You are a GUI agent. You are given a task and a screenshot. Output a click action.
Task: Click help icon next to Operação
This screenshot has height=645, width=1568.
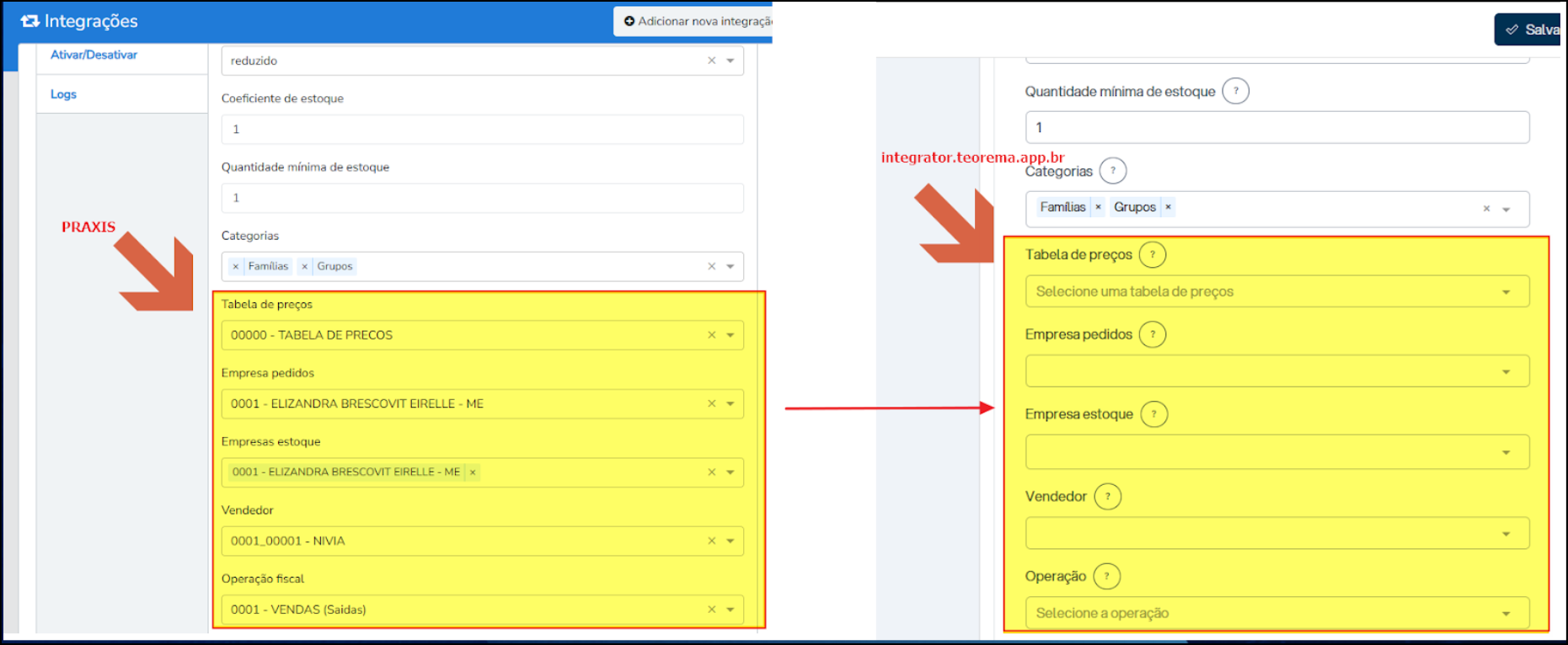[1106, 577]
